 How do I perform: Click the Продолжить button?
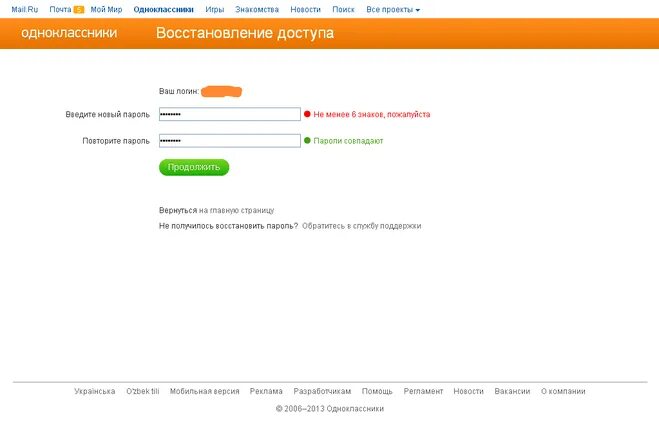click(x=194, y=167)
